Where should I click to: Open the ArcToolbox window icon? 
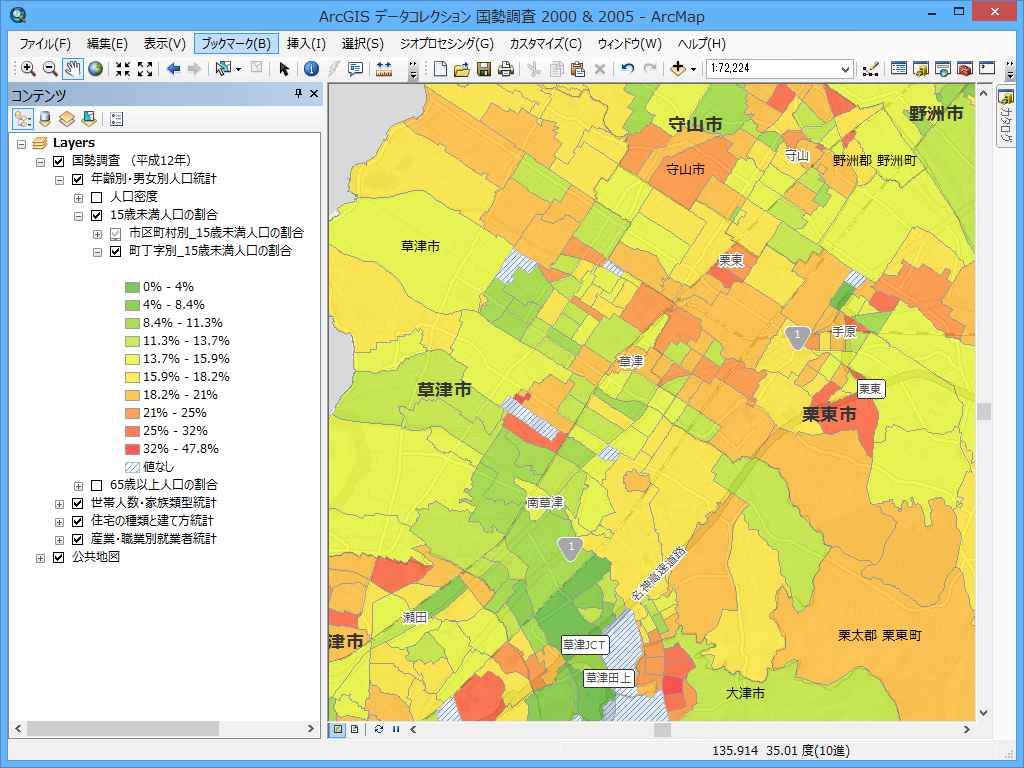coord(964,69)
